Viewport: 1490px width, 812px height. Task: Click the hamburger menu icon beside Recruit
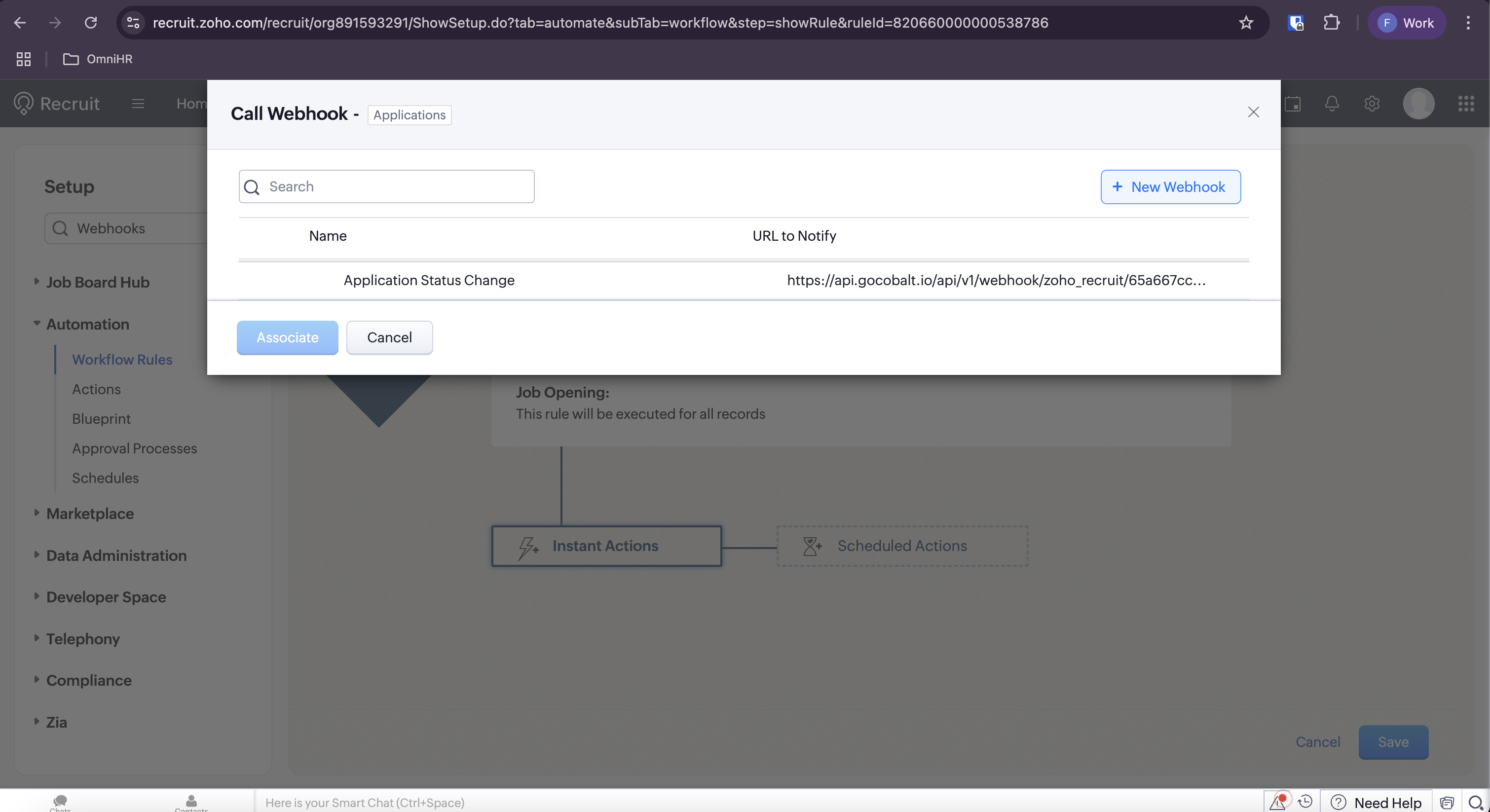(138, 104)
